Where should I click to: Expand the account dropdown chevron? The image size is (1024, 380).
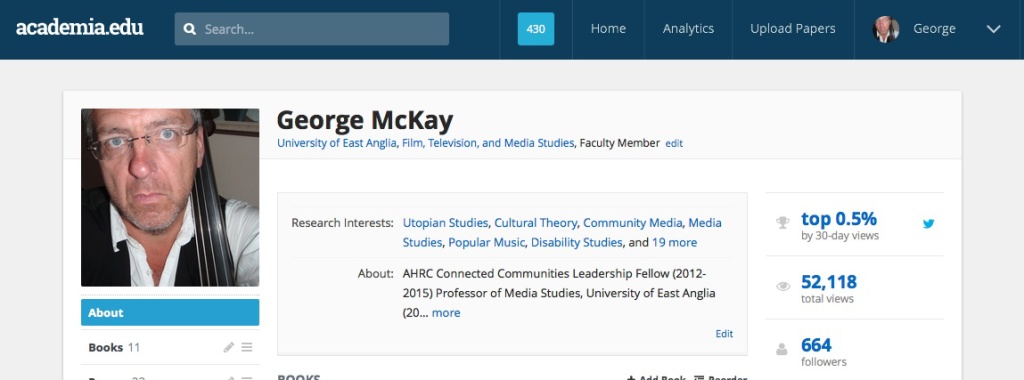(993, 29)
